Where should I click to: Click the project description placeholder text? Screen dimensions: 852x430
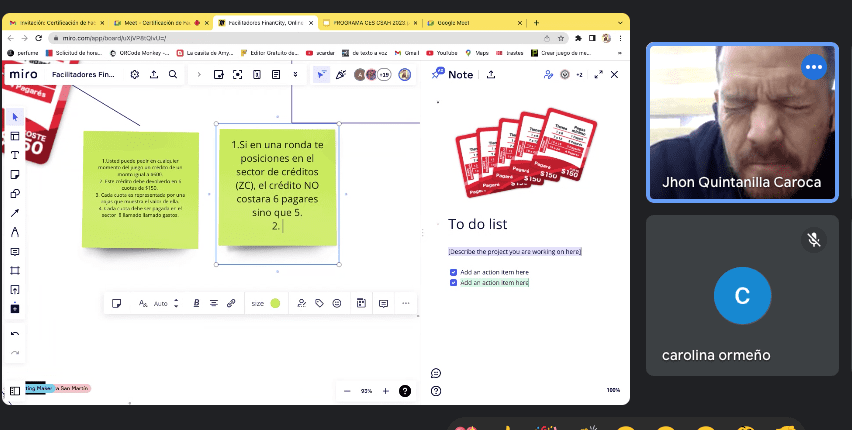tap(515, 252)
